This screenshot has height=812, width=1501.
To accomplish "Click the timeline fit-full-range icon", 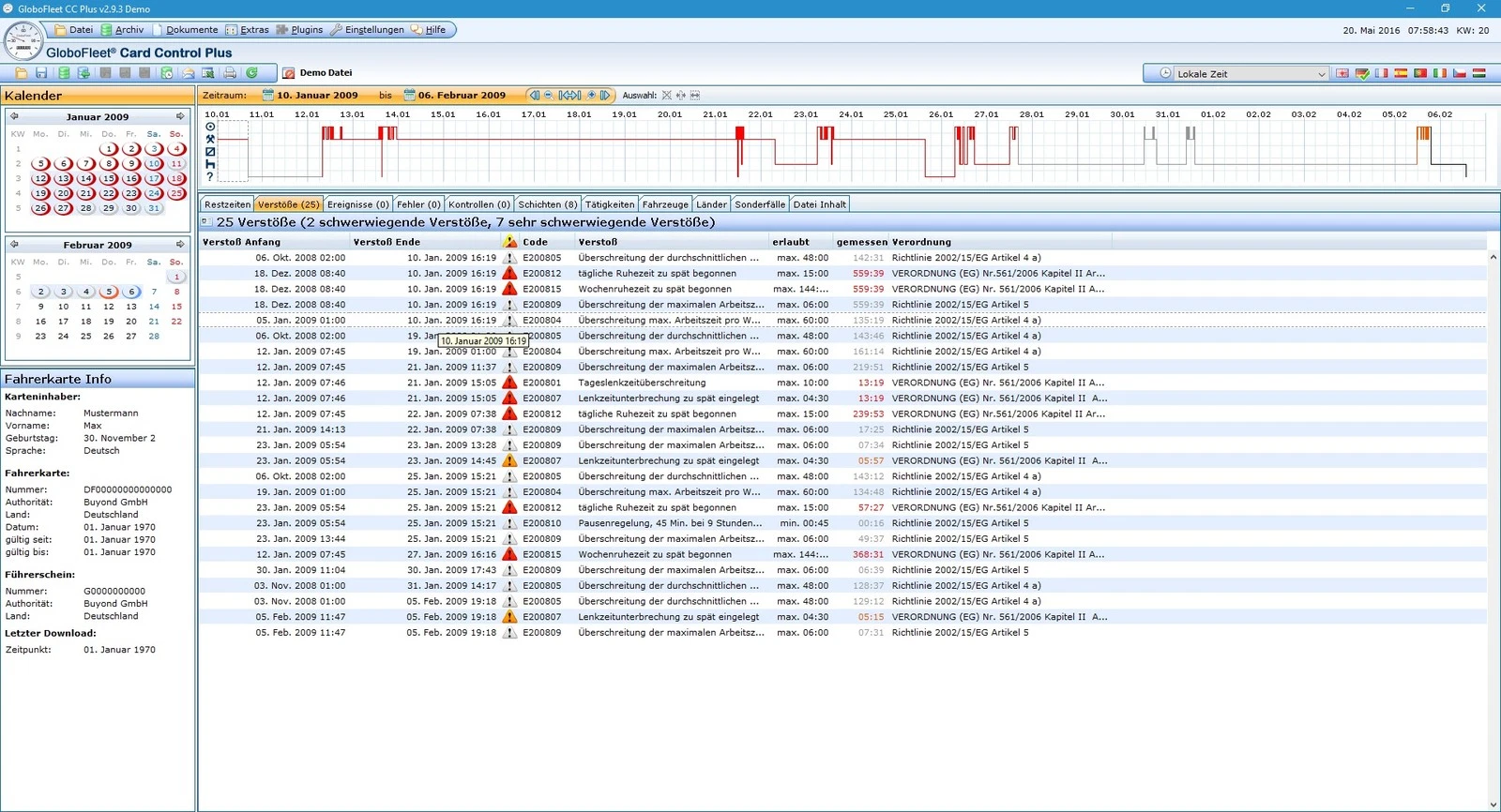I will 569,95.
